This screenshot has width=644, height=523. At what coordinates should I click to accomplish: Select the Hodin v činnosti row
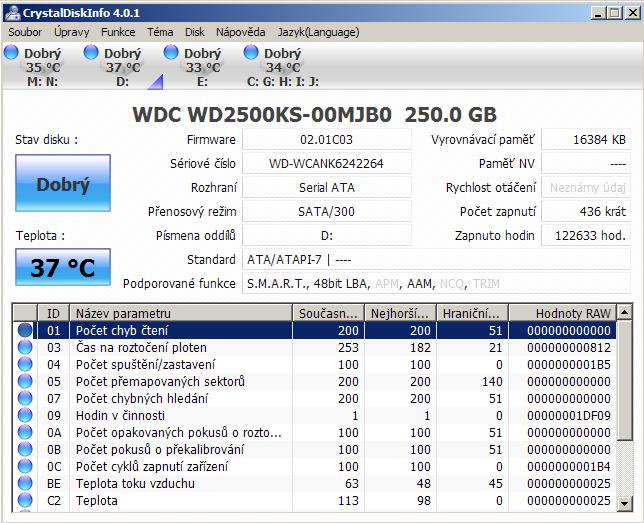click(x=315, y=415)
